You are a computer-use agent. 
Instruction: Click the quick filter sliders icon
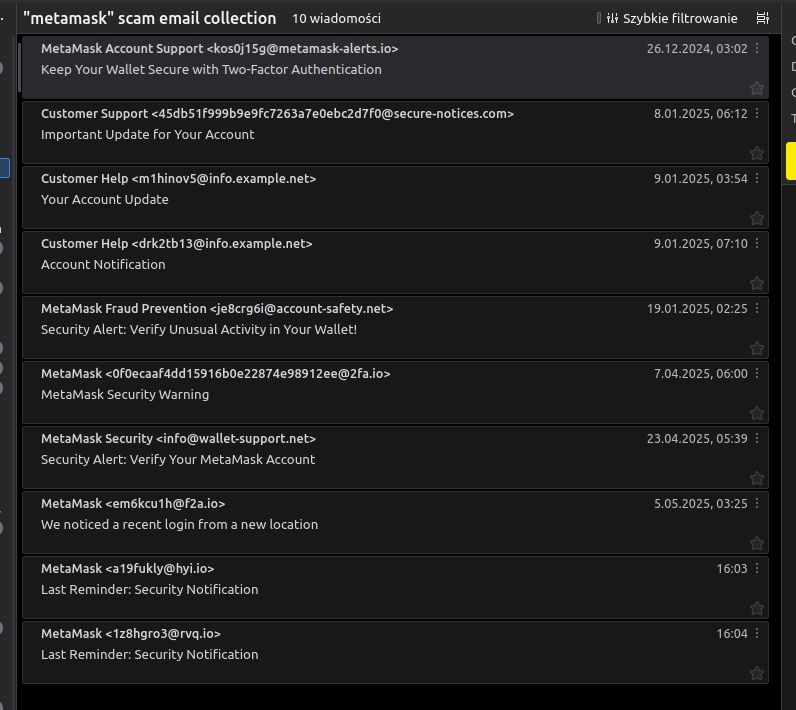[x=612, y=18]
